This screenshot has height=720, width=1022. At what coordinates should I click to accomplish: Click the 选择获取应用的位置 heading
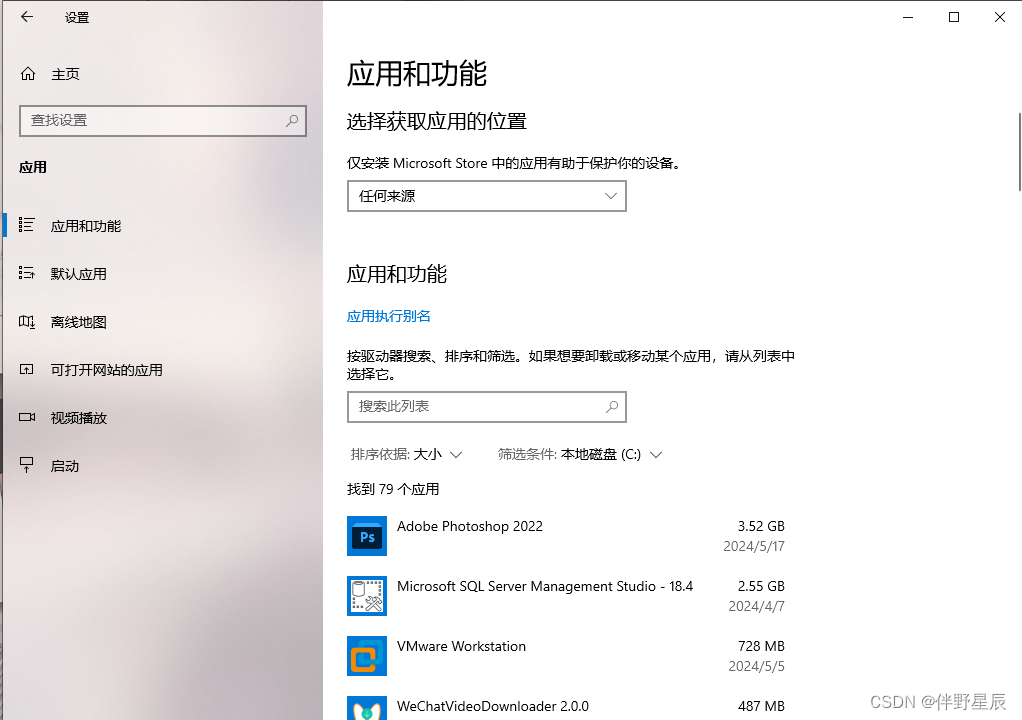pos(437,121)
